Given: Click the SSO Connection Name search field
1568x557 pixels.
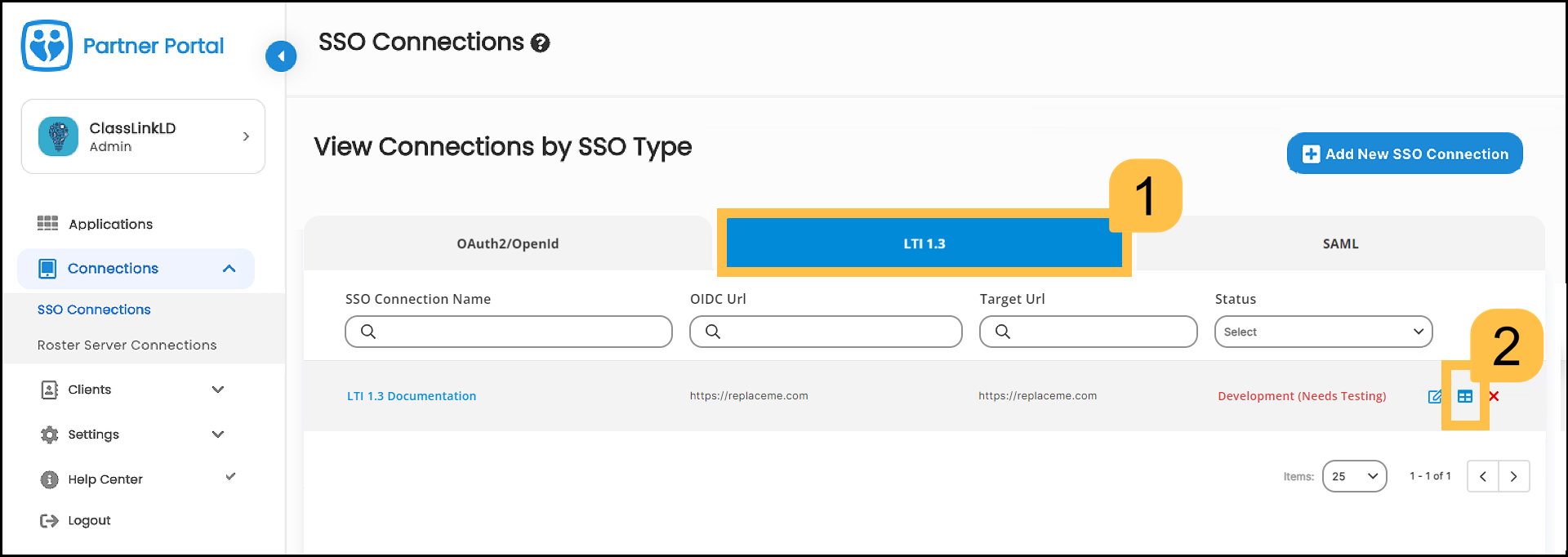Looking at the screenshot, I should tap(519, 332).
